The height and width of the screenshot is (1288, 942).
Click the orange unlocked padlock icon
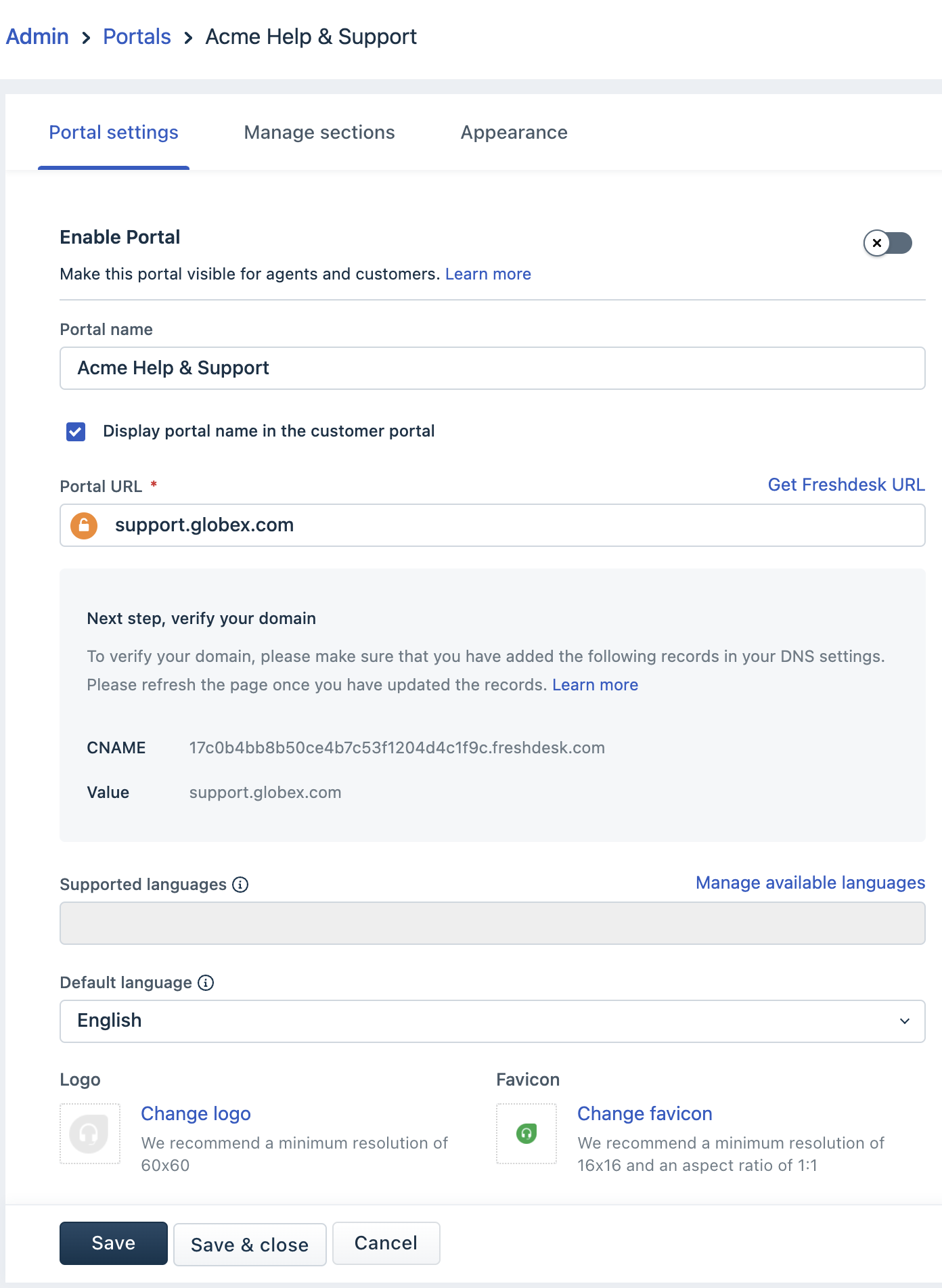84,525
